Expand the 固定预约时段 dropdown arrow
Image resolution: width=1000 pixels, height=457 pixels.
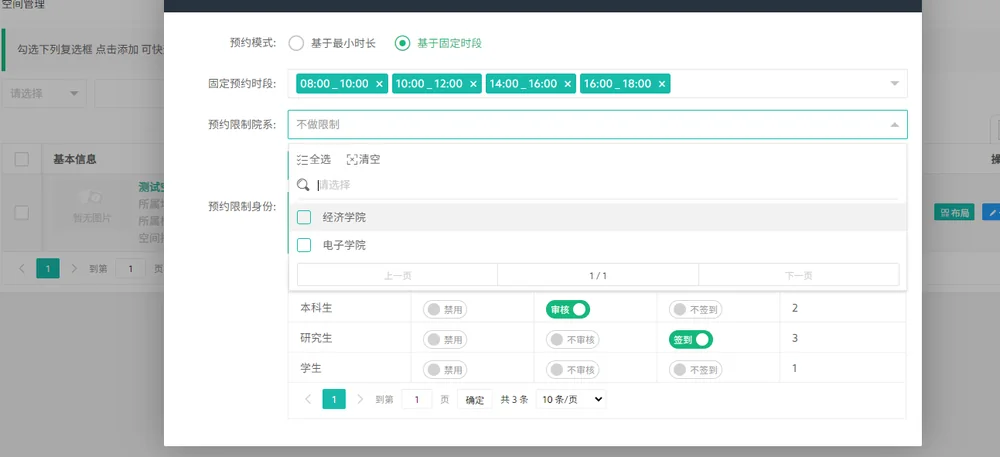tap(895, 83)
